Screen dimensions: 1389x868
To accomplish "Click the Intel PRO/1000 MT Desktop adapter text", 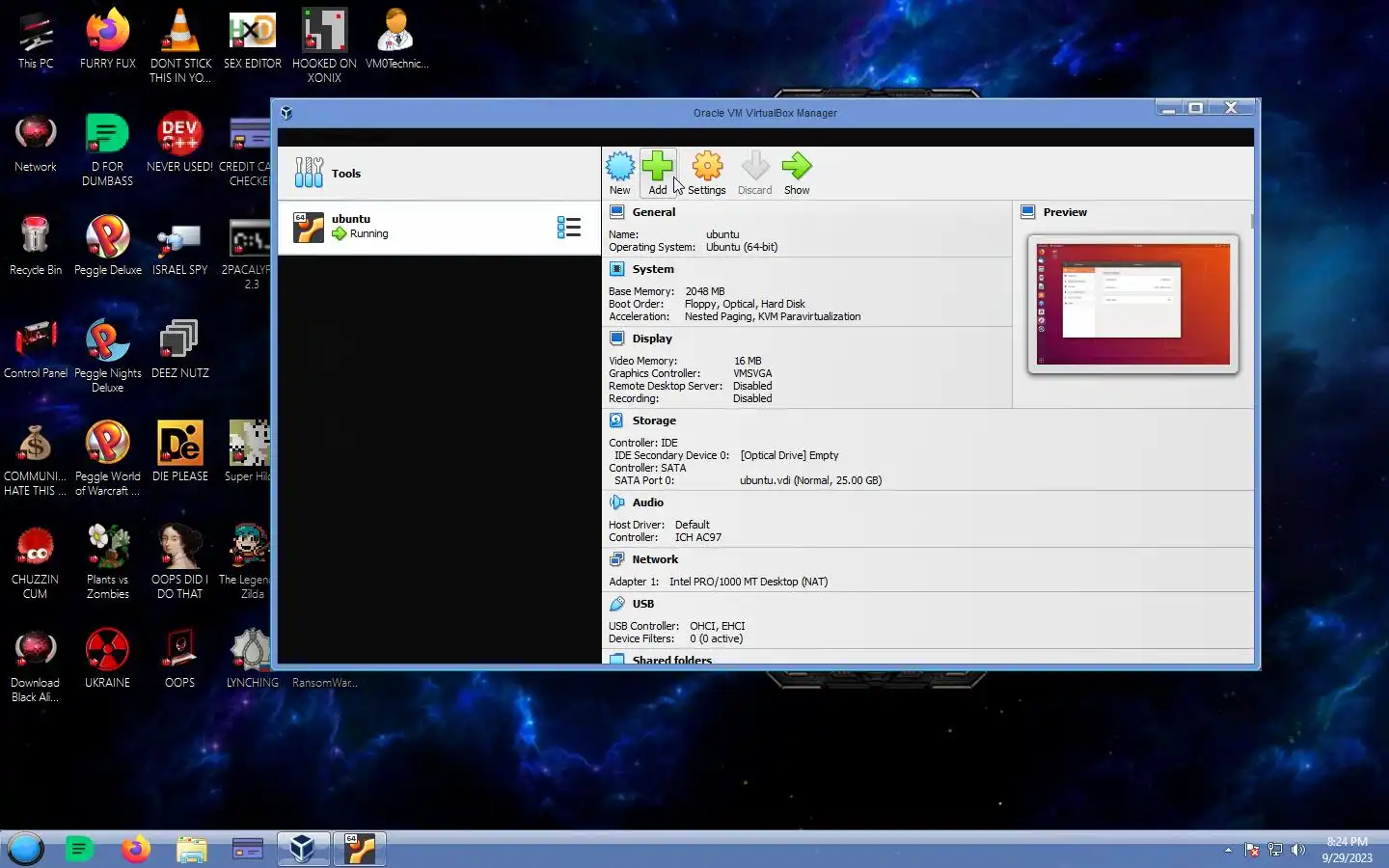I will pyautogui.click(x=749, y=582).
